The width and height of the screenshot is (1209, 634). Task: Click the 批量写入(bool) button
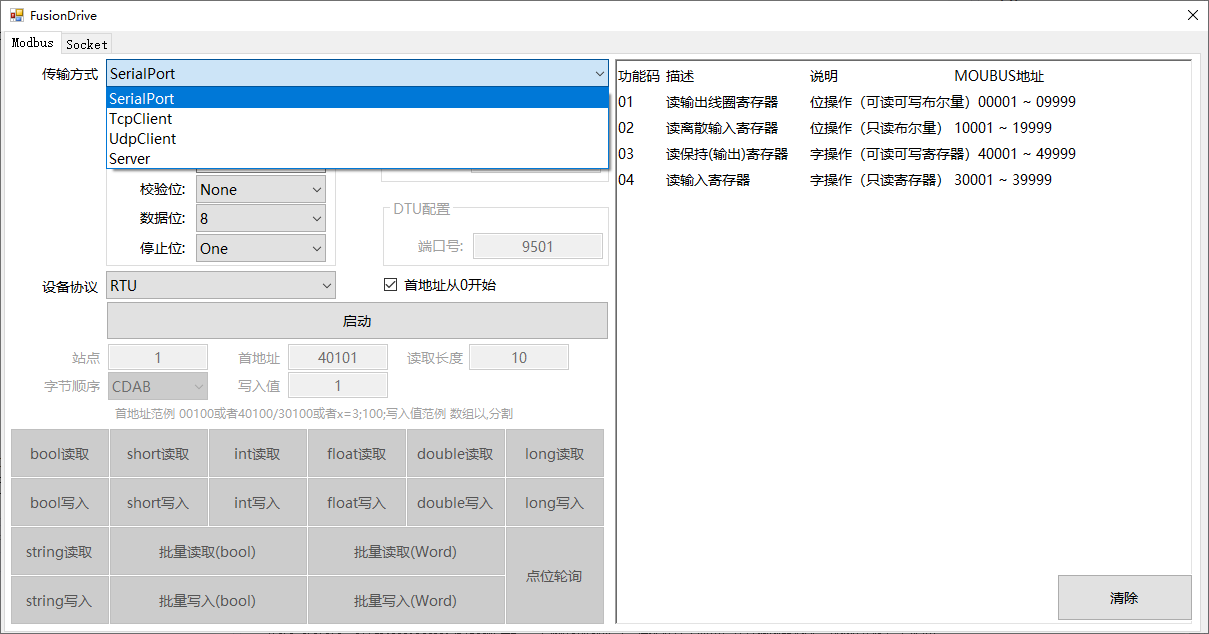click(208, 601)
